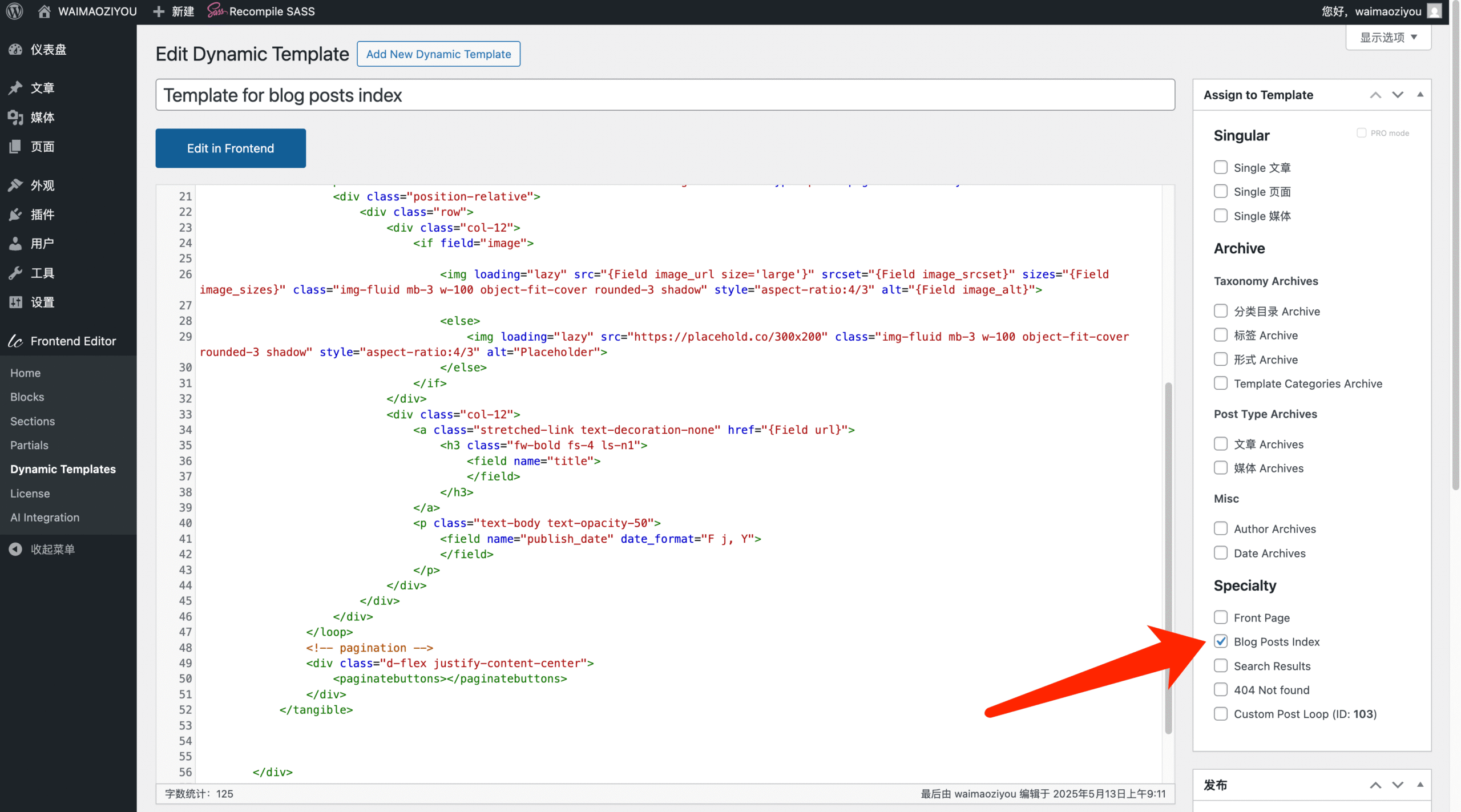Collapse the Assign to Template panel
The height and width of the screenshot is (812, 1461).
click(x=1420, y=95)
